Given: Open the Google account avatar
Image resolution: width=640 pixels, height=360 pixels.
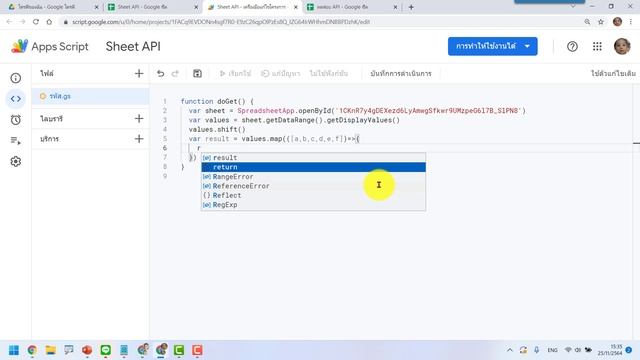Looking at the screenshot, I should point(622,47).
